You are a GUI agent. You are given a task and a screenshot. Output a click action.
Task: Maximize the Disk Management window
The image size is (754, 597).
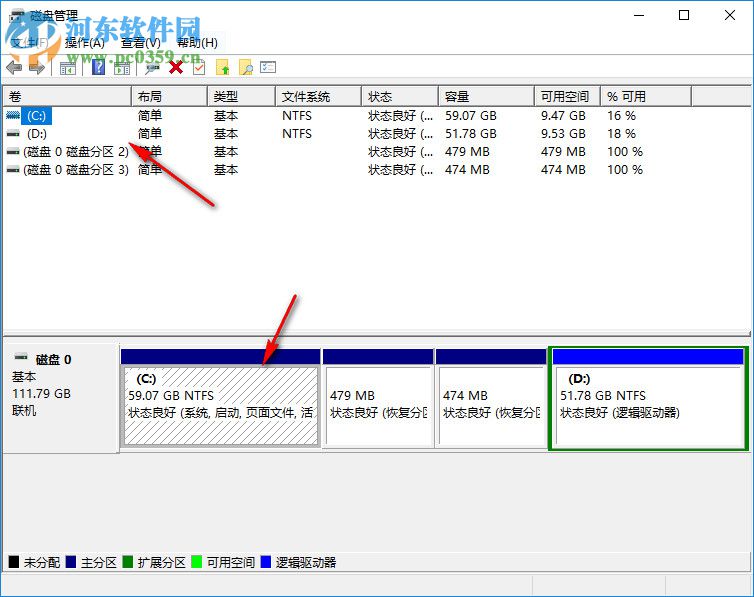coord(684,15)
